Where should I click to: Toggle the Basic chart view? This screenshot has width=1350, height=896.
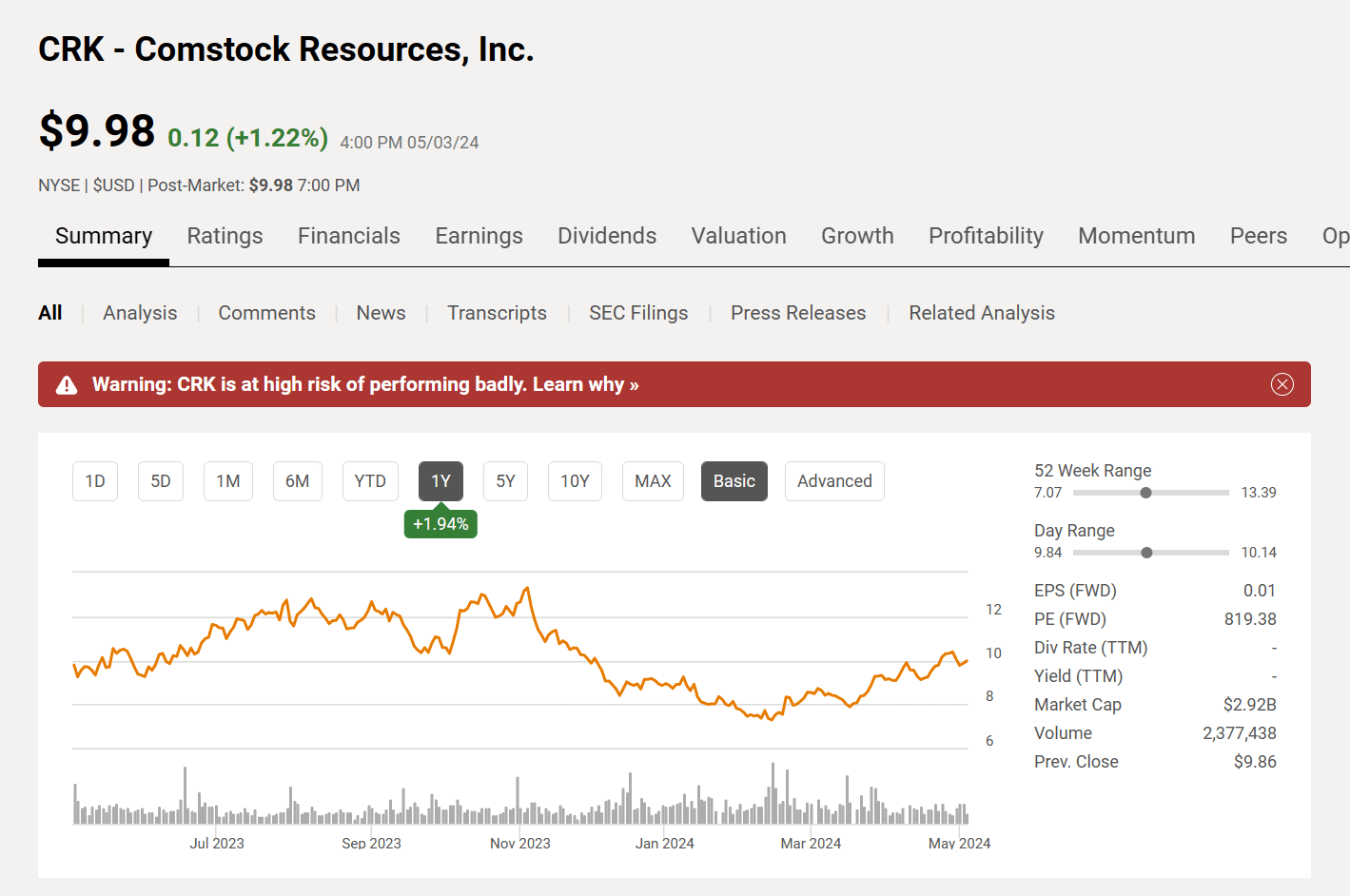734,481
